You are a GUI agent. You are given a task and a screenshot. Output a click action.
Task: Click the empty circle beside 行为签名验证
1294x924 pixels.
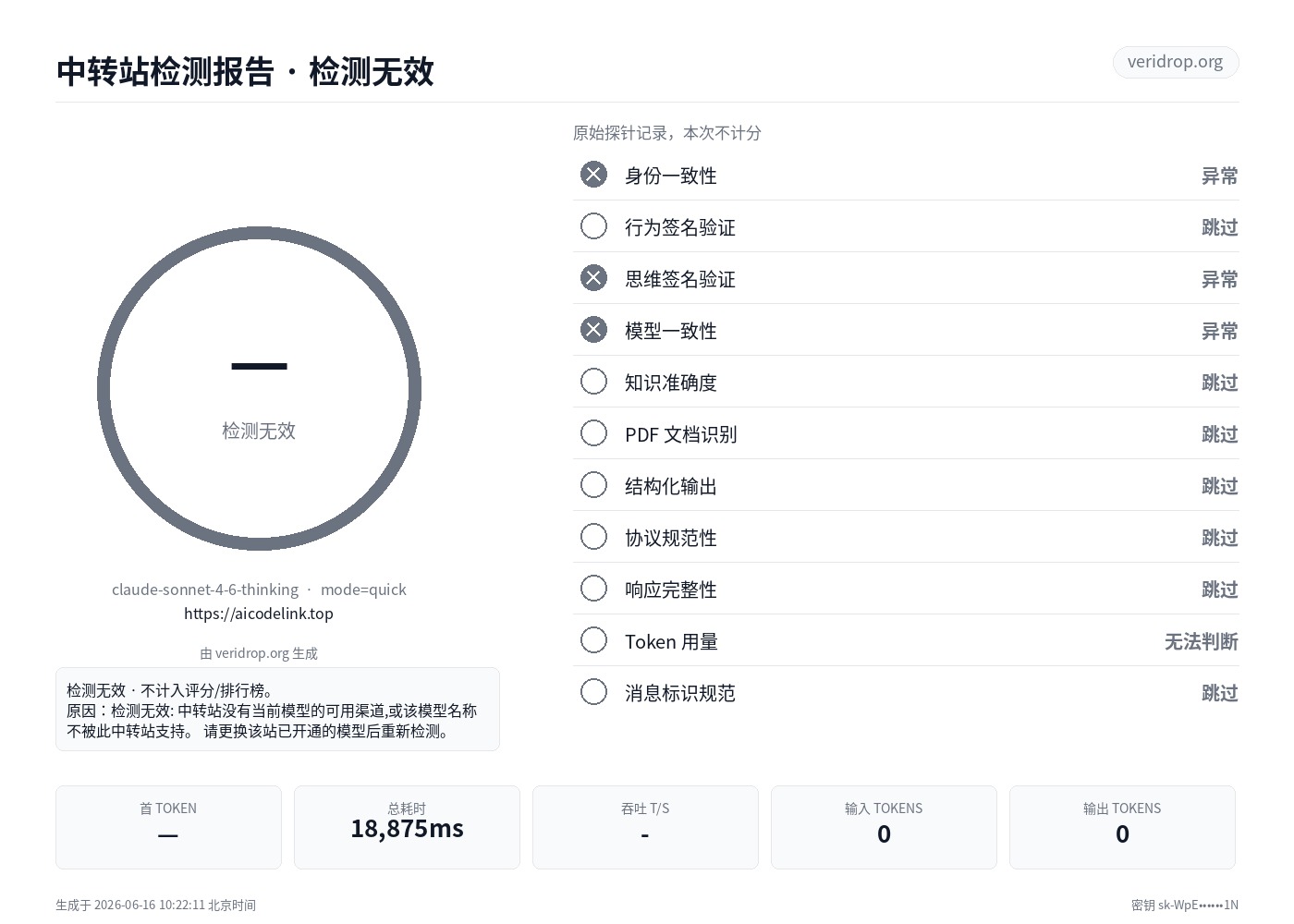point(593,226)
